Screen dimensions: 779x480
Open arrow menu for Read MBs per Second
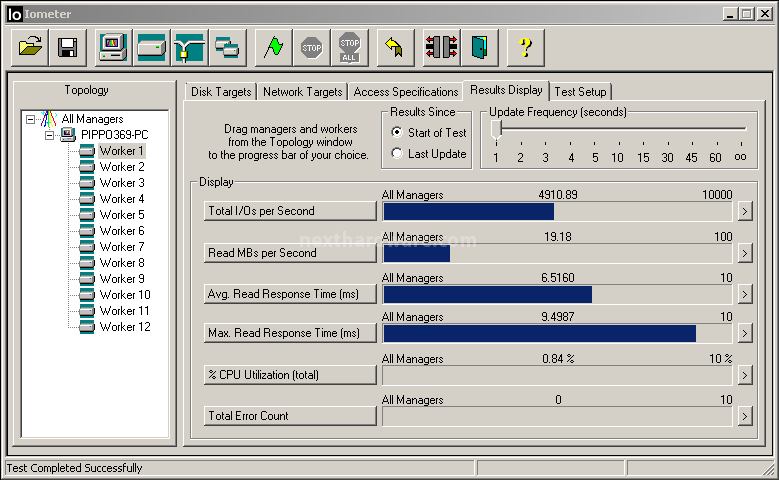pyautogui.click(x=744, y=253)
